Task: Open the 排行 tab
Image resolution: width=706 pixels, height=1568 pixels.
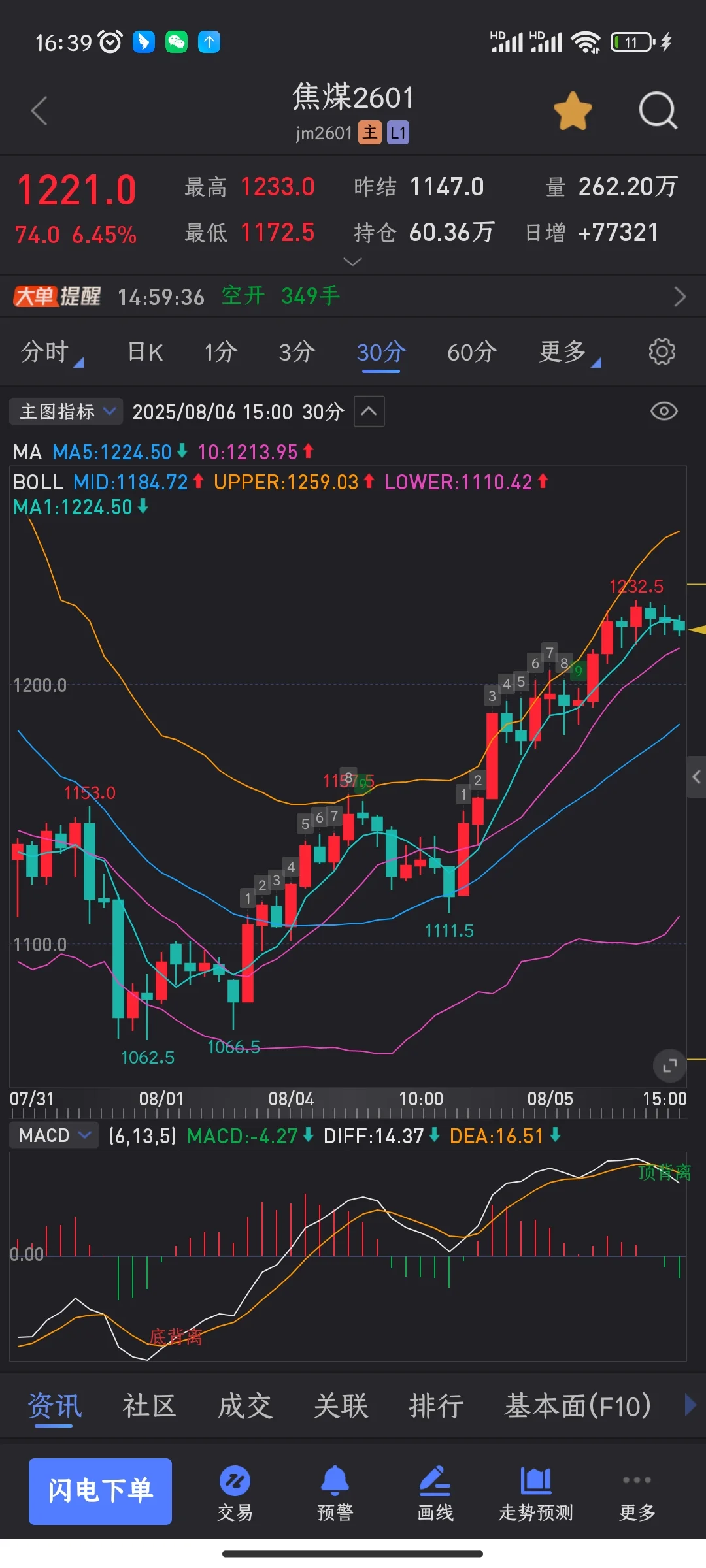Action: [x=436, y=1406]
